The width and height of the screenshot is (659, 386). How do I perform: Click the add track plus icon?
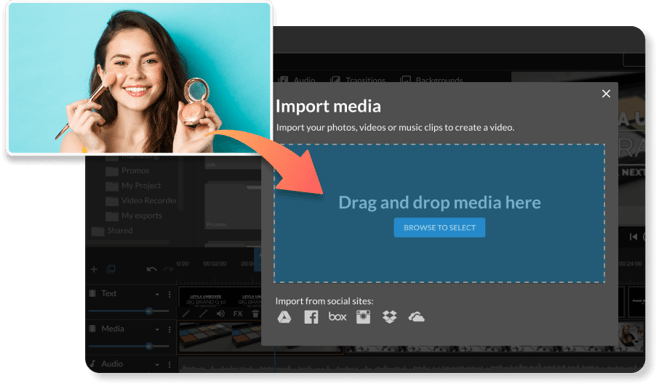[x=94, y=269]
